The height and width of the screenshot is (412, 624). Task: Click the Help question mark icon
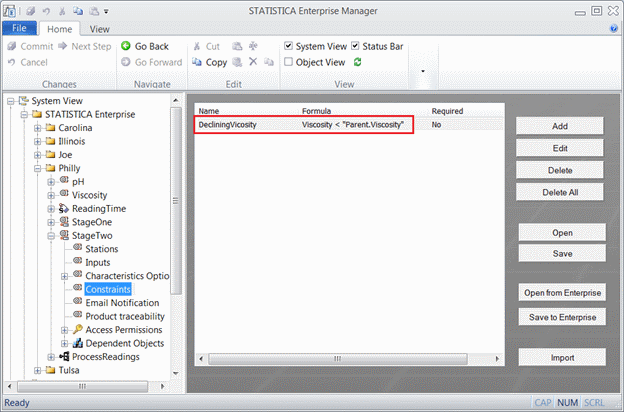[x=614, y=28]
